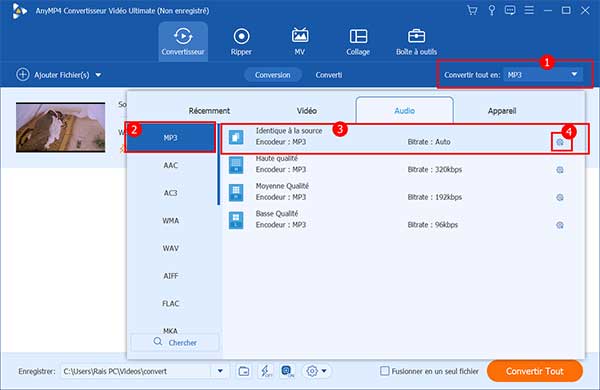Open the preferences gear at bottom bar

[x=312, y=371]
